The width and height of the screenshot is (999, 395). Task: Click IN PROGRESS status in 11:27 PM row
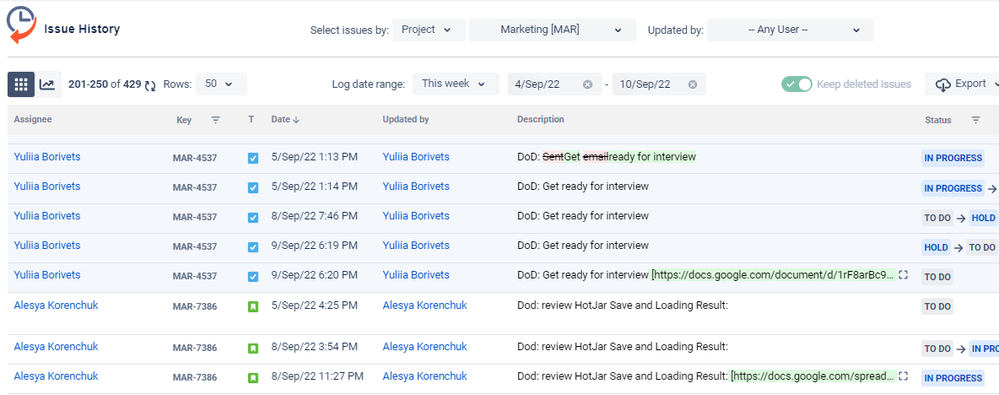[x=953, y=378]
